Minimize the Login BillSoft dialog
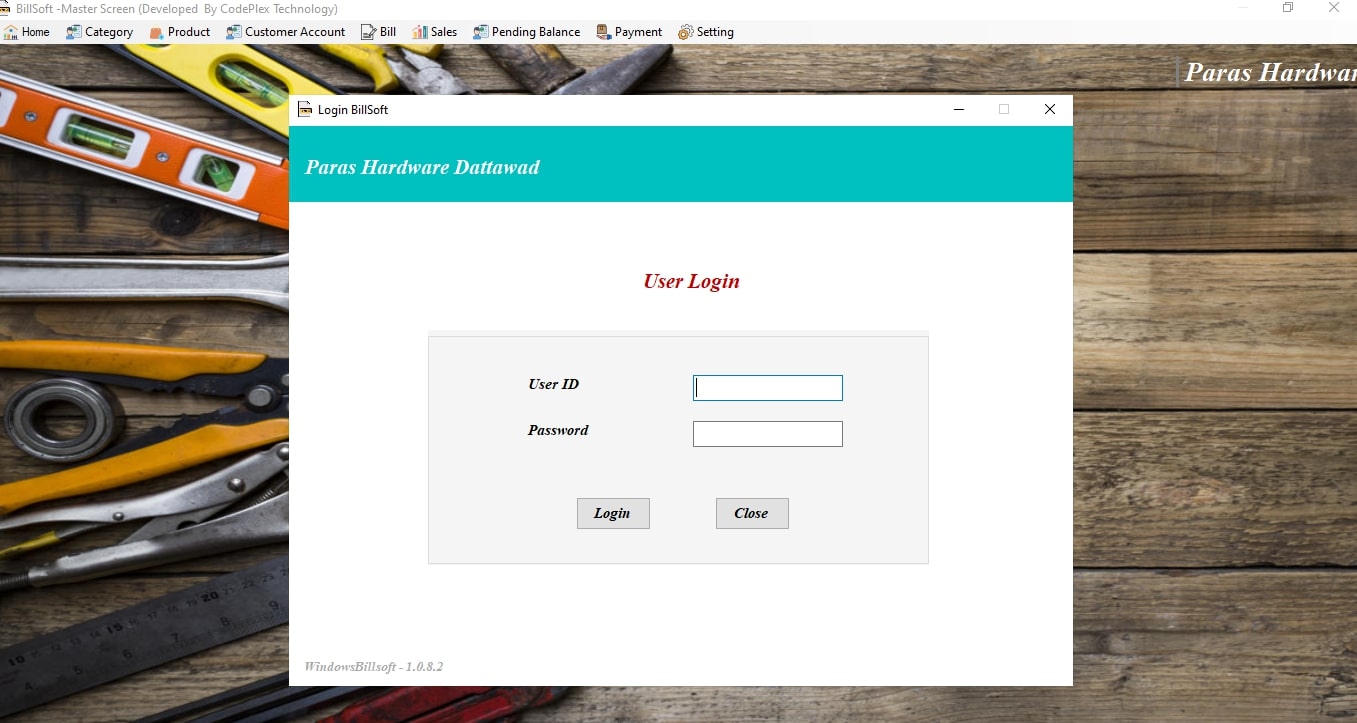Screen dimensions: 1357x723 959,110
